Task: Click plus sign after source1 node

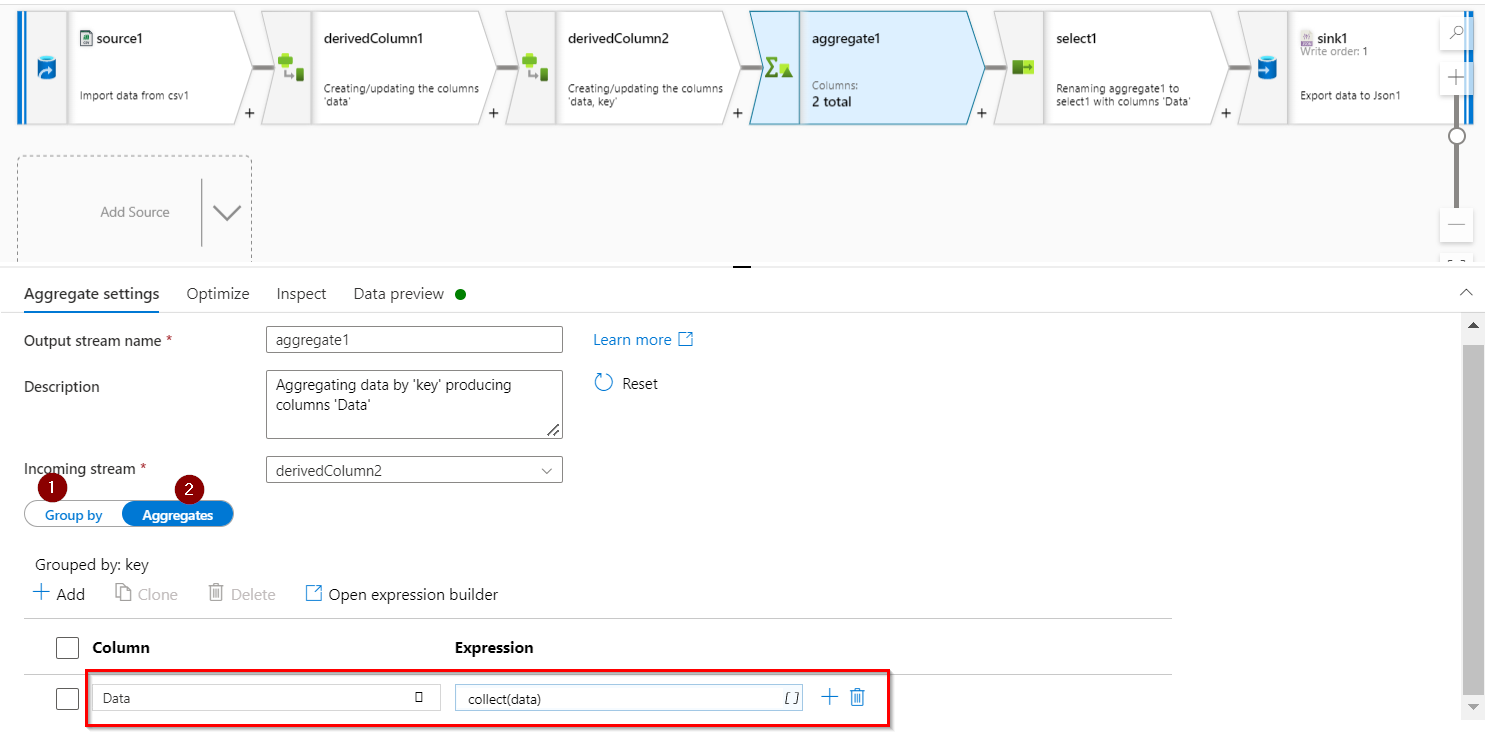Action: (x=249, y=113)
